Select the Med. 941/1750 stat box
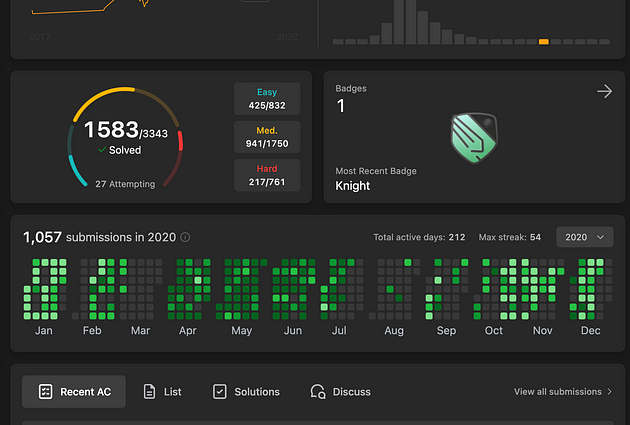The width and height of the screenshot is (630, 425). (x=266, y=137)
